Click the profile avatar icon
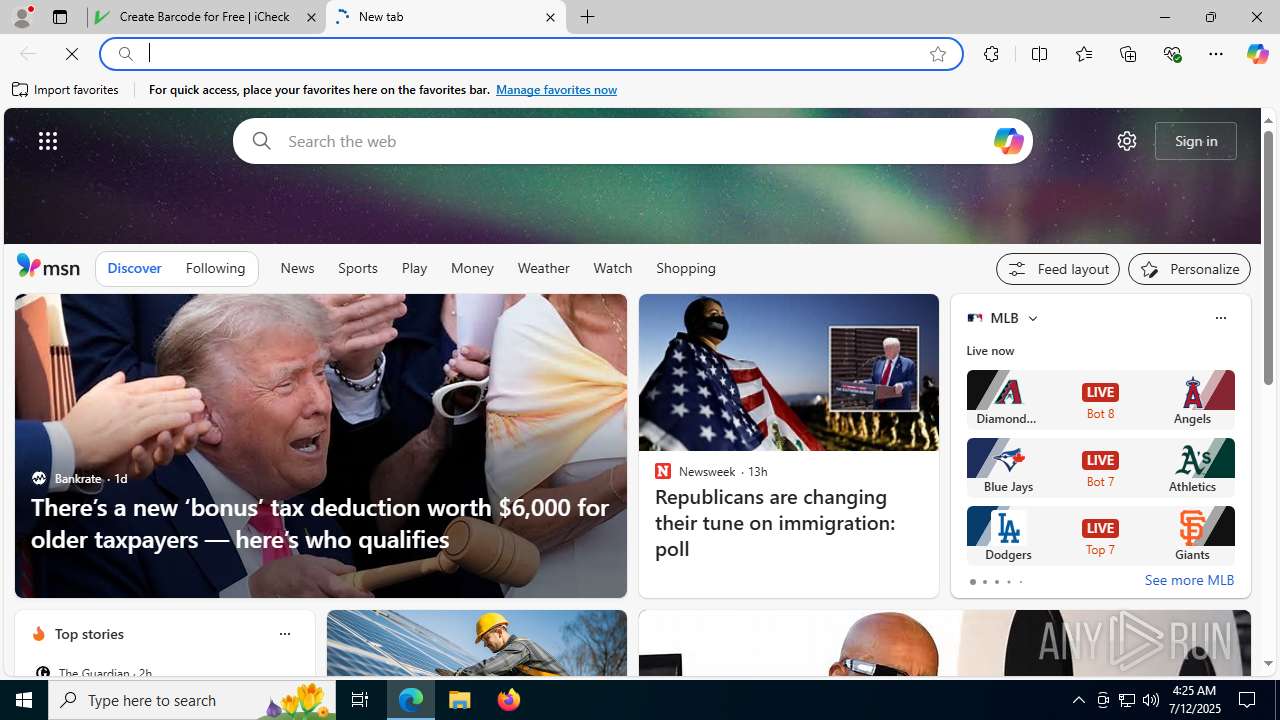Image resolution: width=1280 pixels, height=720 pixels. point(21,17)
